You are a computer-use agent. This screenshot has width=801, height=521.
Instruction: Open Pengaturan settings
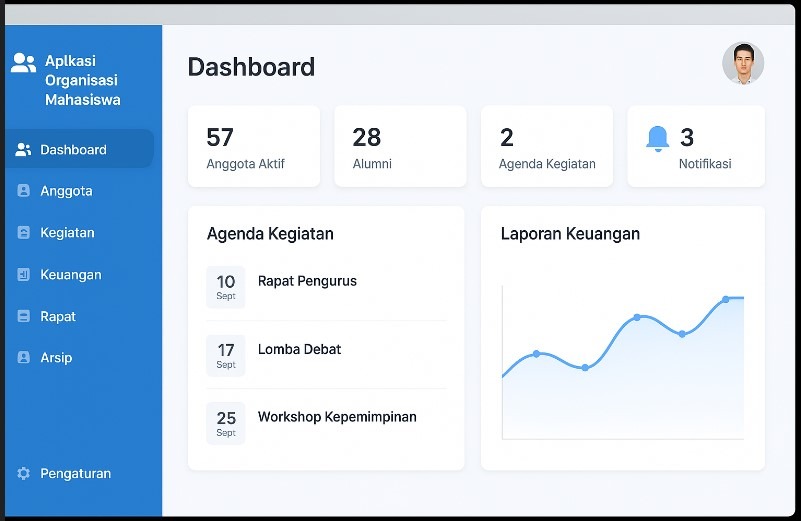point(76,473)
